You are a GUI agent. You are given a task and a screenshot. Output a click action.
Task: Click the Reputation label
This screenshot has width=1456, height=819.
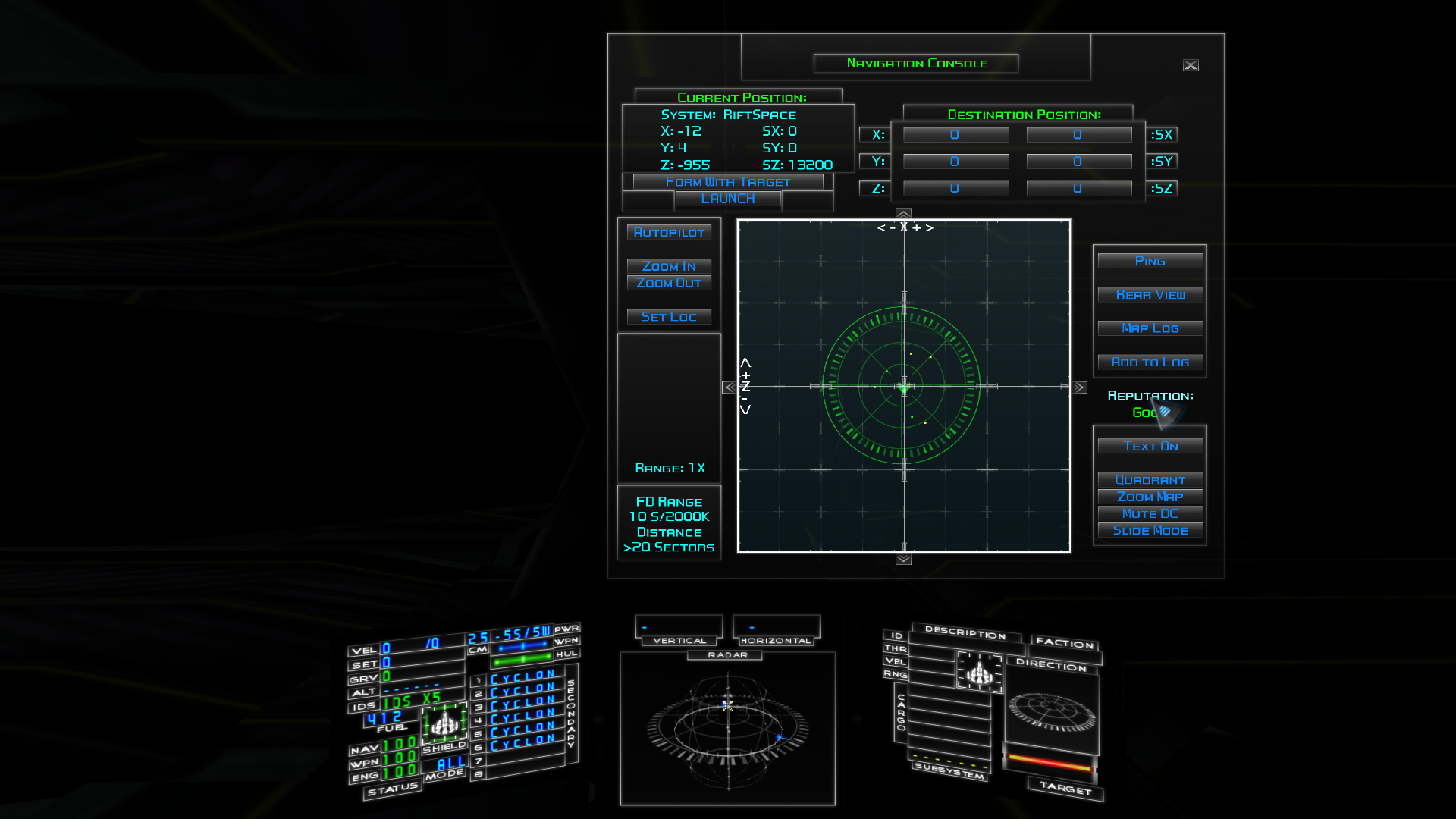coord(1150,396)
